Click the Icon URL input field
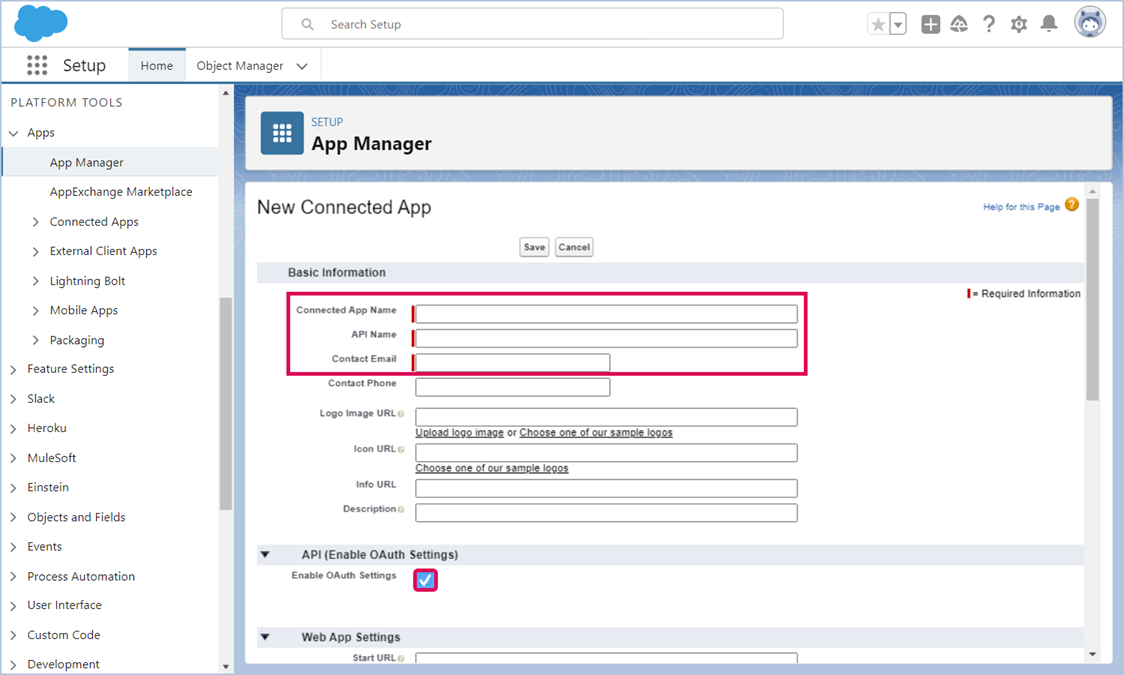The height and width of the screenshot is (675, 1124). 606,453
